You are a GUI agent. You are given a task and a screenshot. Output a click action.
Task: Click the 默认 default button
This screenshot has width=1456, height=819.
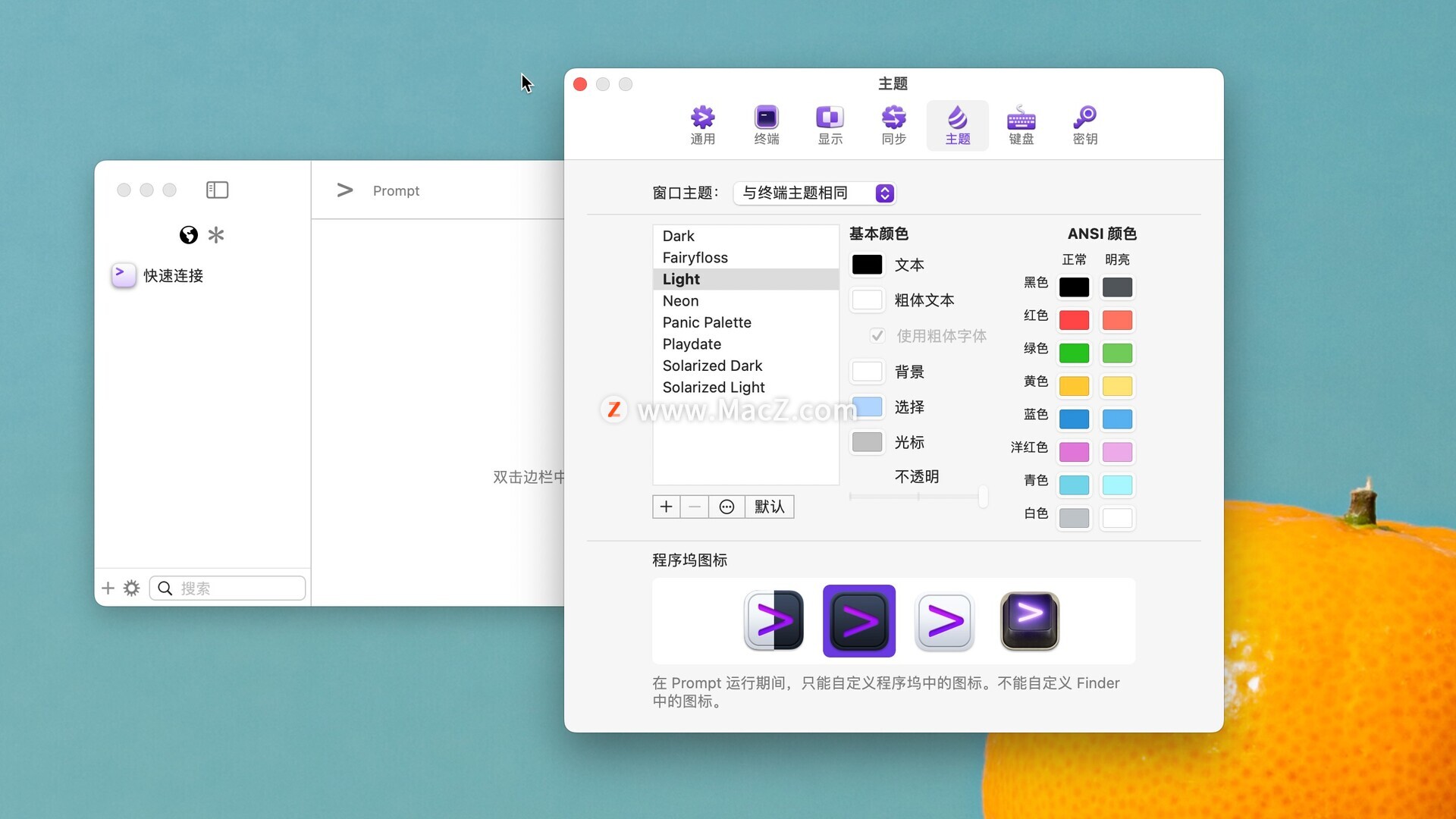769,507
